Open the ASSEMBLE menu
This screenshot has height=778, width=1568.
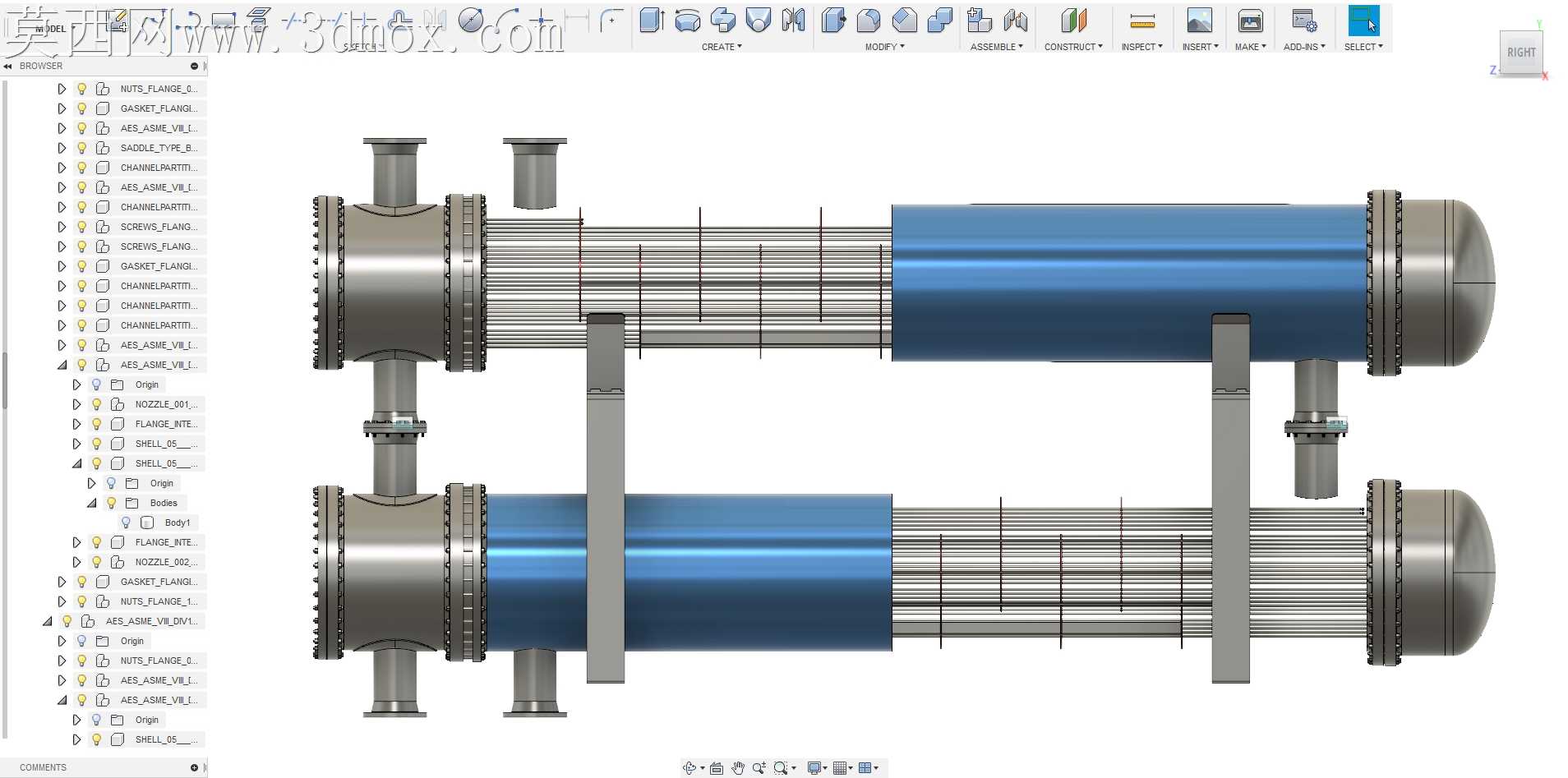coord(997,47)
